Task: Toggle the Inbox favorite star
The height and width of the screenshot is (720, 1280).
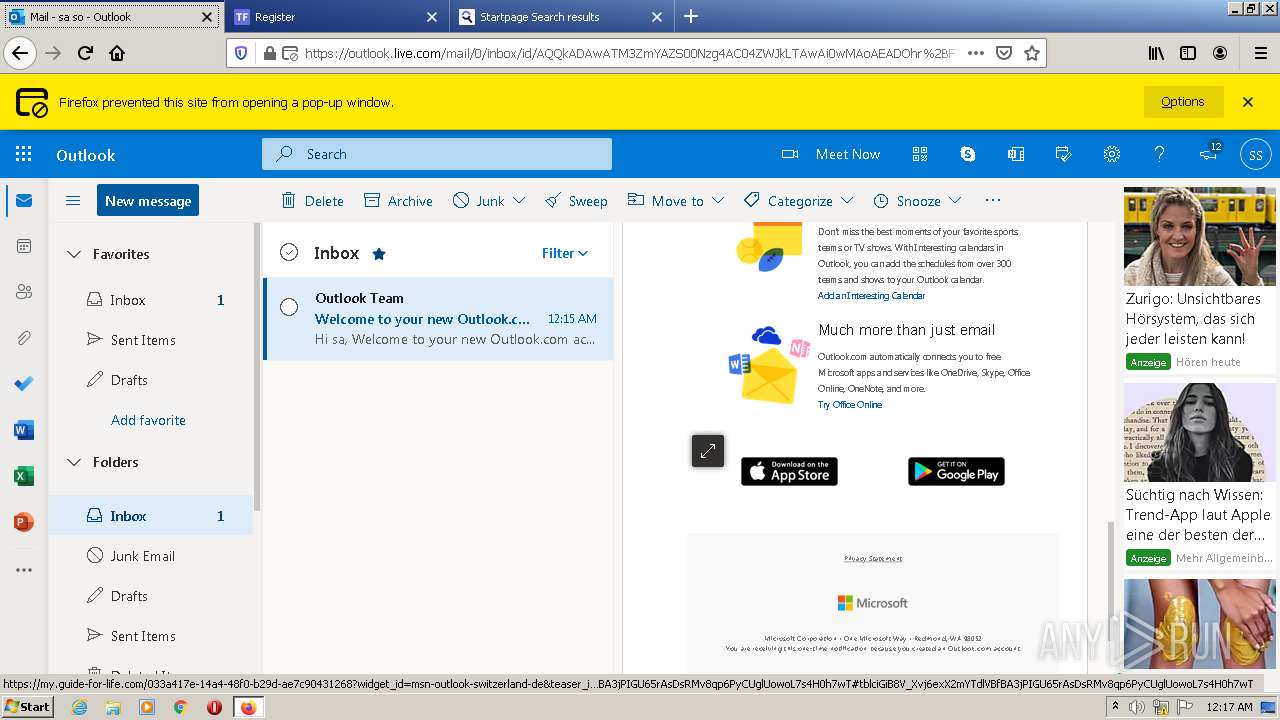Action: (x=379, y=254)
